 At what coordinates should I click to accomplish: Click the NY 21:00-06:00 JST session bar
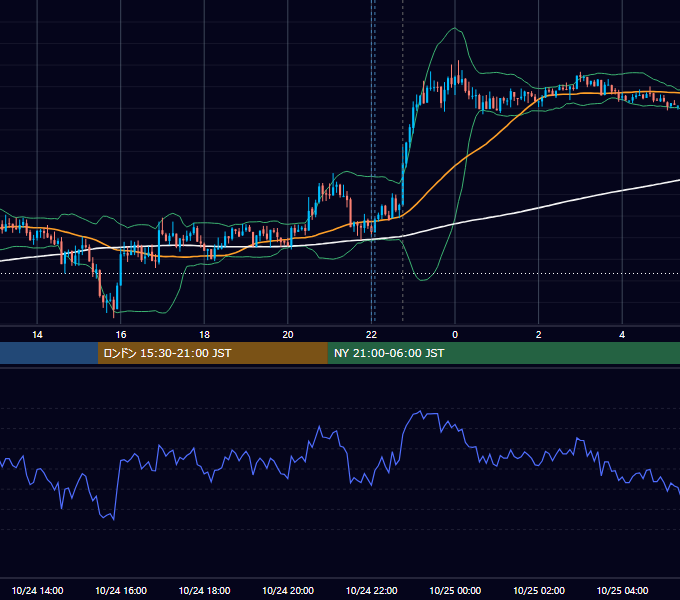click(503, 353)
